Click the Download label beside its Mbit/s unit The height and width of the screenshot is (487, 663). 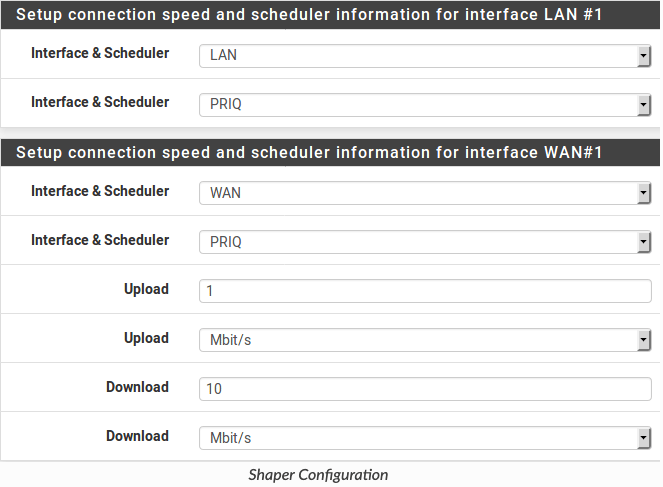point(137,436)
